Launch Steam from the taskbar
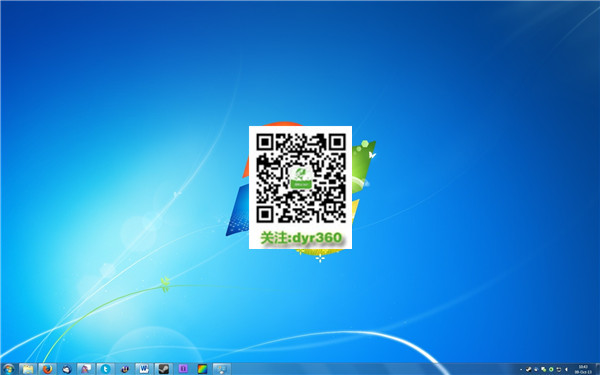This screenshot has width=600, height=375. (x=163, y=369)
